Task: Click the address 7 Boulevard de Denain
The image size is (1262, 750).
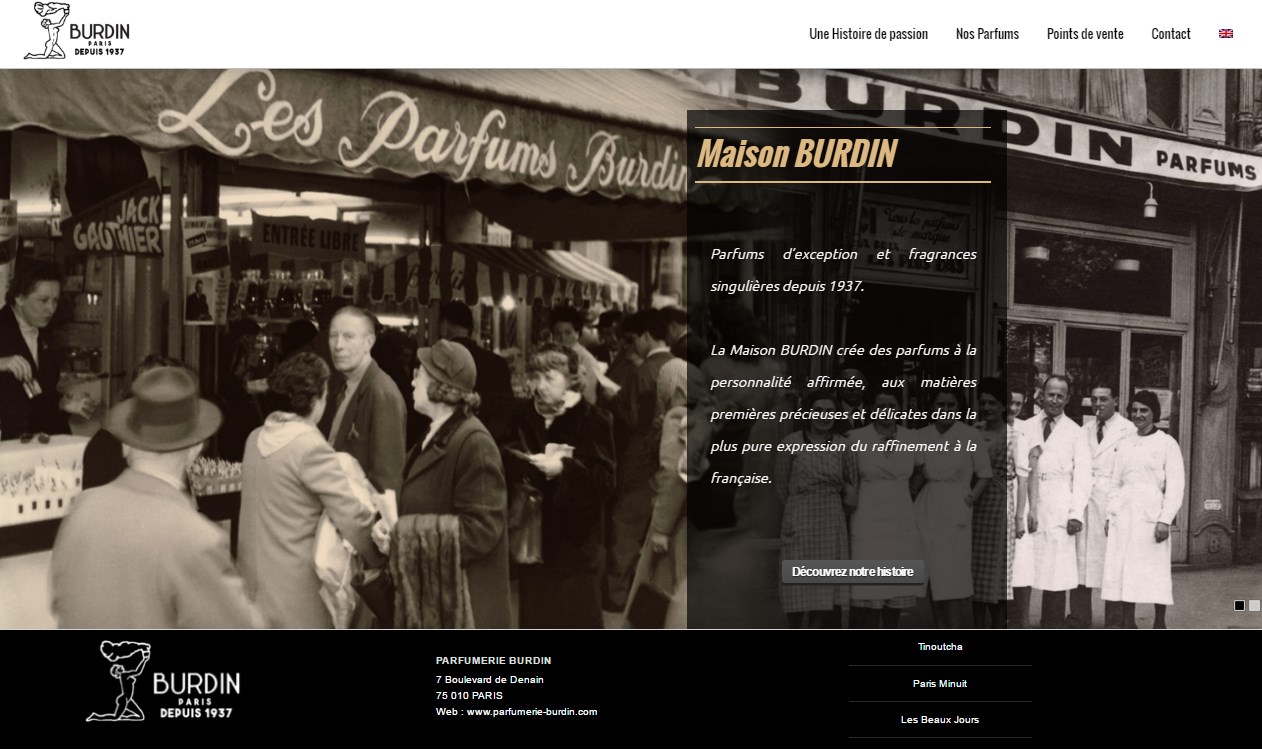Action: coord(490,679)
